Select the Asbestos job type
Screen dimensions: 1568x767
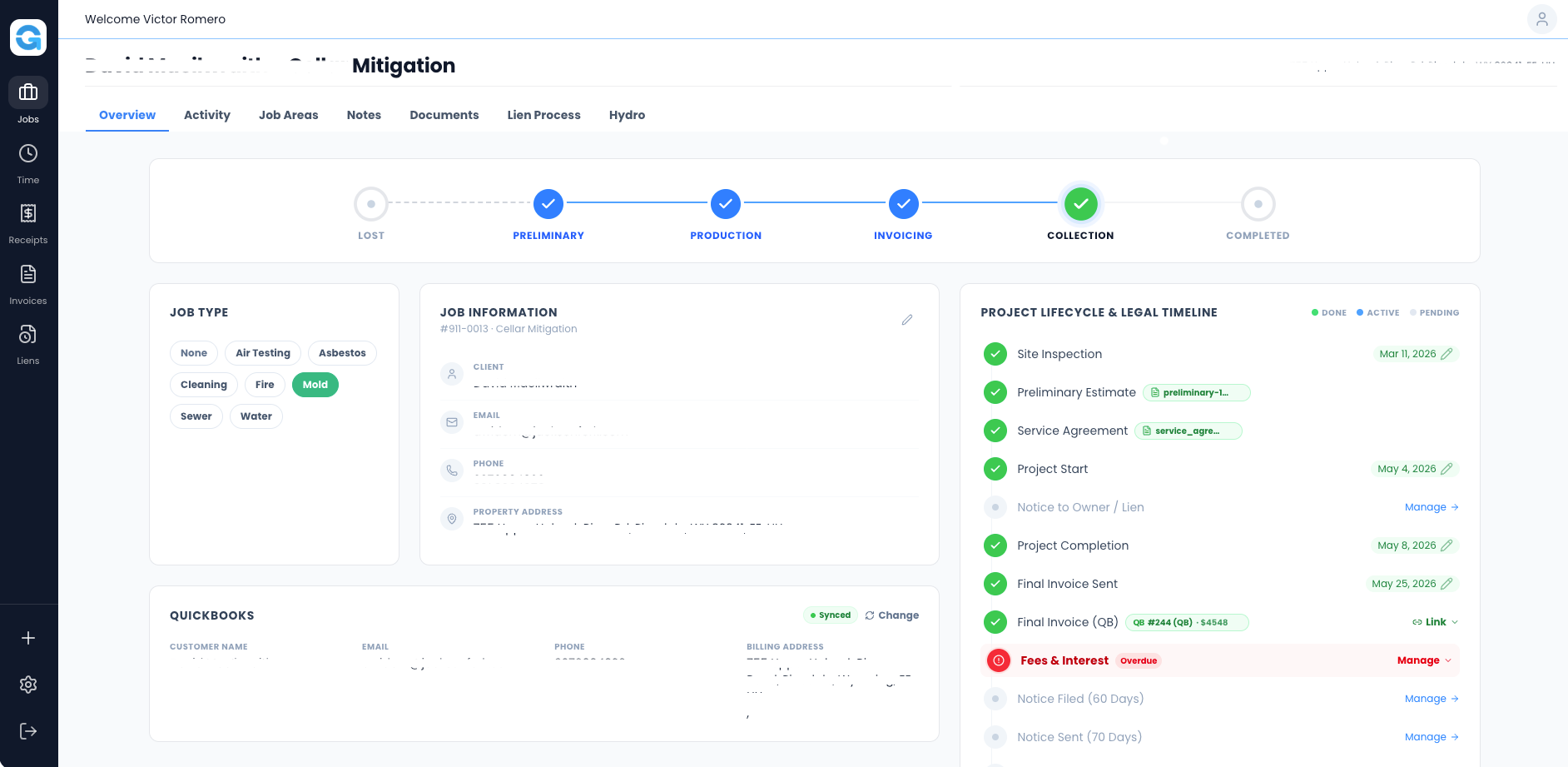pos(342,353)
